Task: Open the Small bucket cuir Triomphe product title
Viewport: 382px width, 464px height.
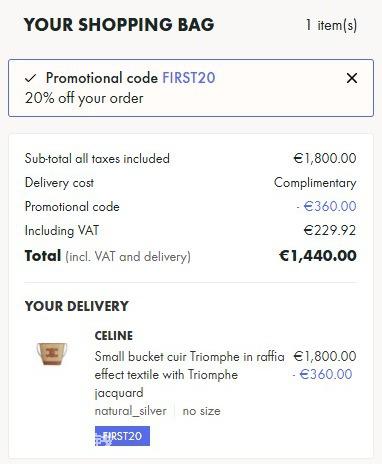Action: (x=189, y=375)
